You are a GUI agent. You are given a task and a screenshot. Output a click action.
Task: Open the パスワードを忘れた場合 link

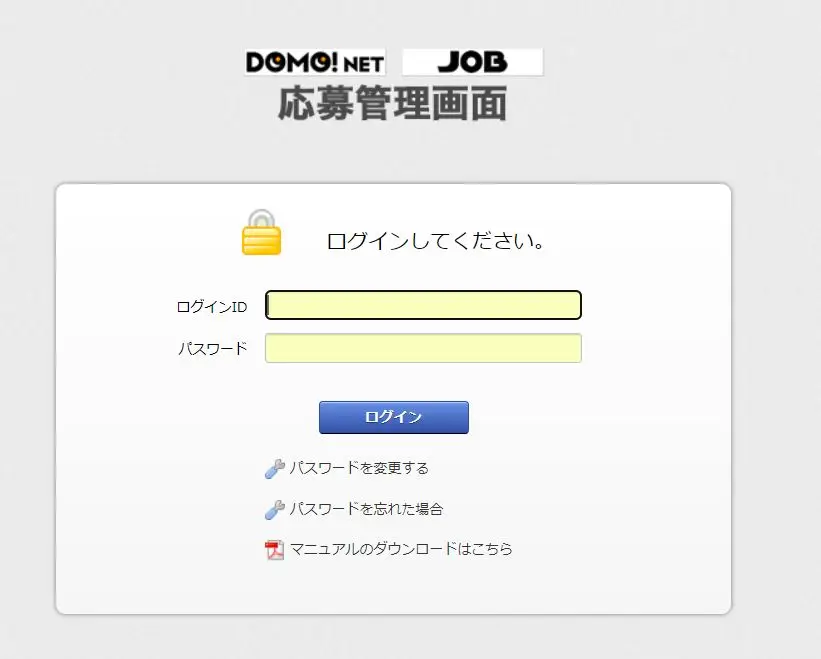(367, 509)
